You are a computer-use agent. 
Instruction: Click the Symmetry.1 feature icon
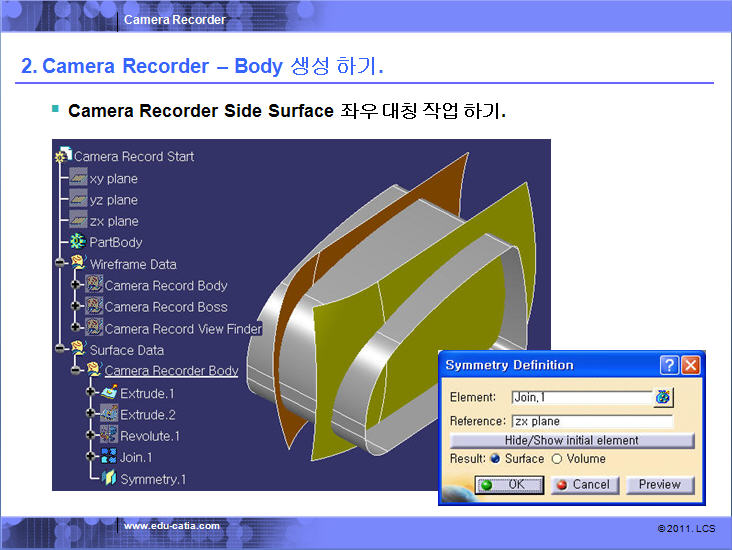(109, 479)
